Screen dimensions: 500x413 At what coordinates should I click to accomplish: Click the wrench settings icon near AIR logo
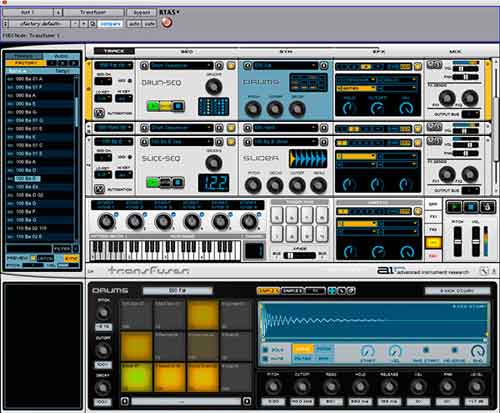point(484,271)
